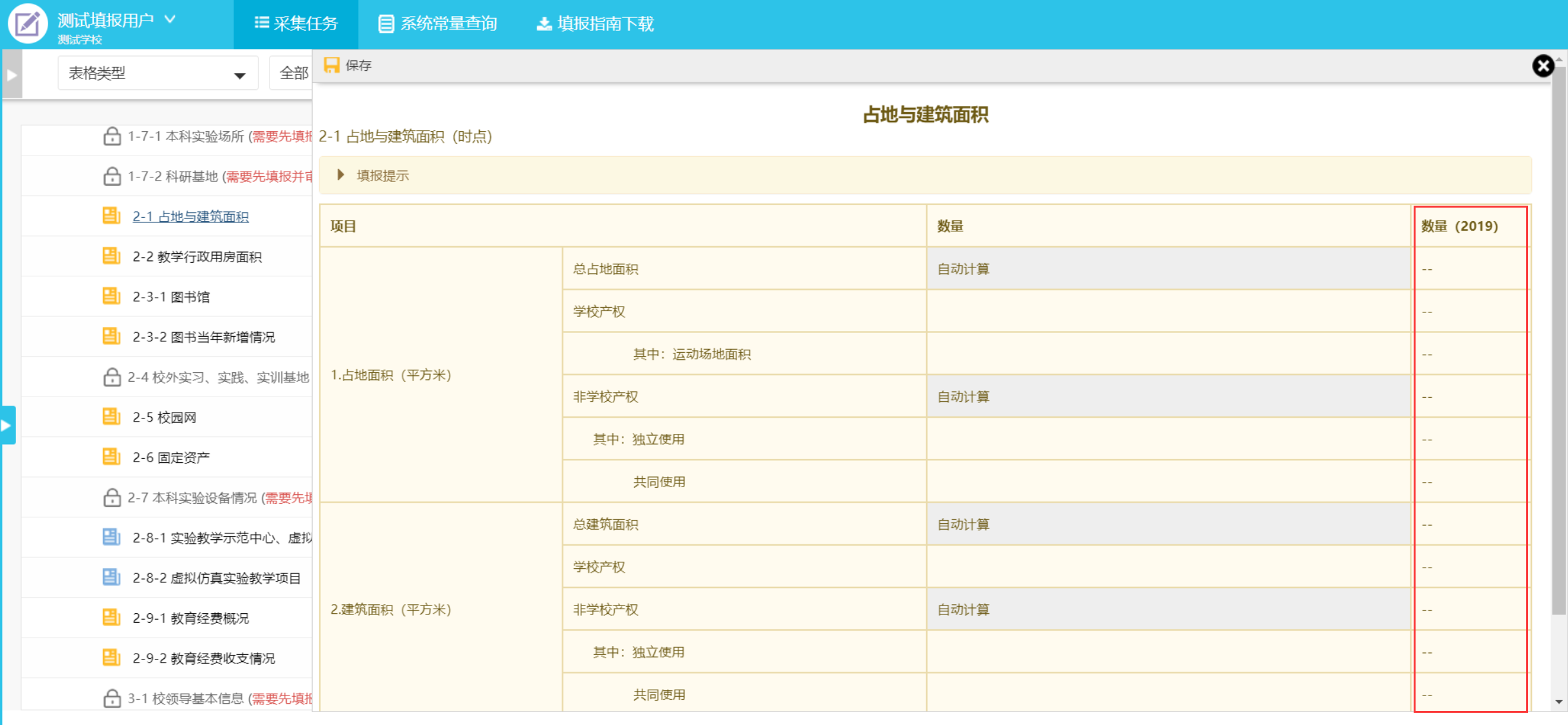Click lock icon beside 1-7-1 本科实验场所
This screenshot has height=725, width=1568.
[x=112, y=136]
